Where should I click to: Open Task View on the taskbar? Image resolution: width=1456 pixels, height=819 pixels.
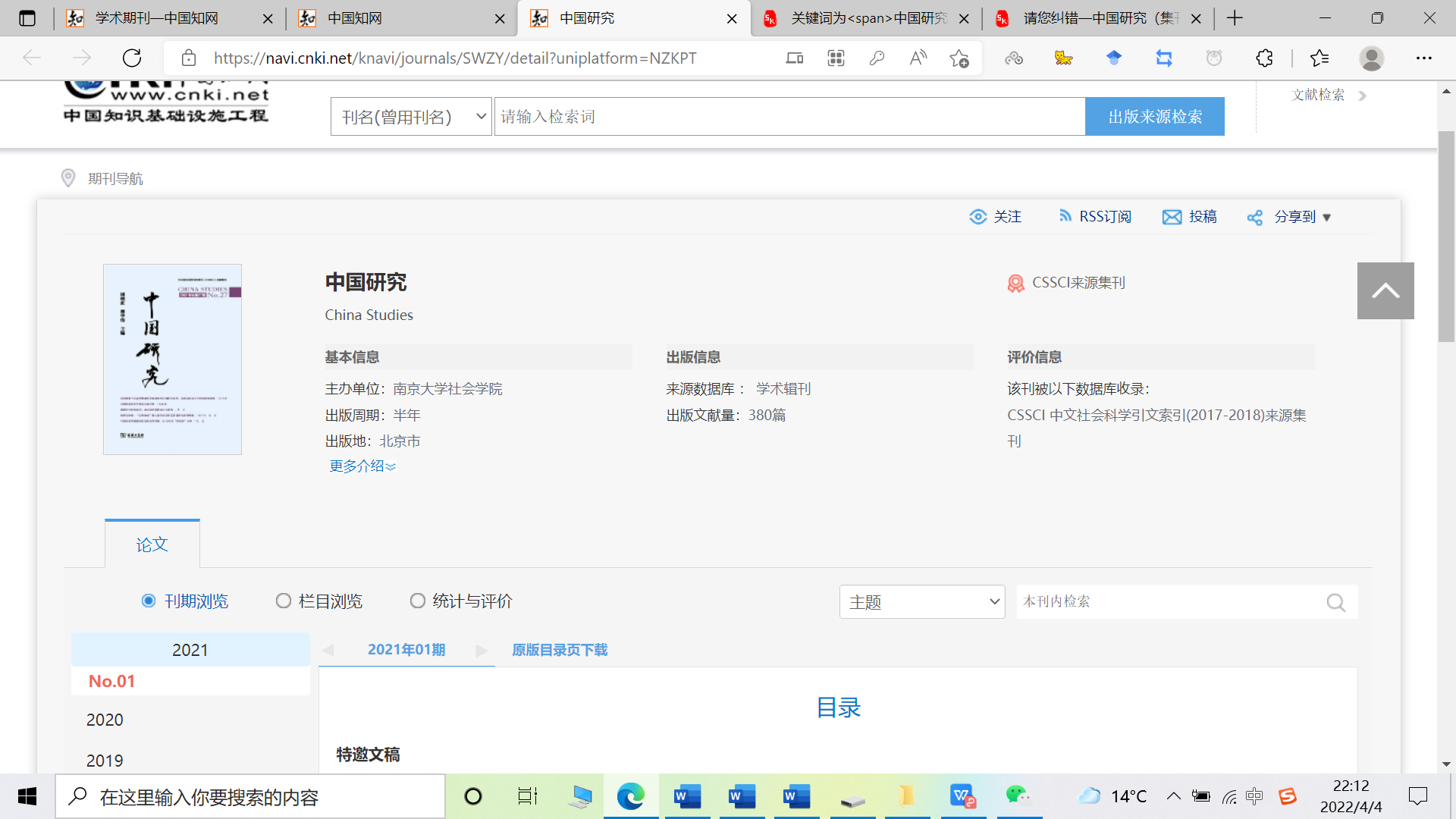pos(527,796)
